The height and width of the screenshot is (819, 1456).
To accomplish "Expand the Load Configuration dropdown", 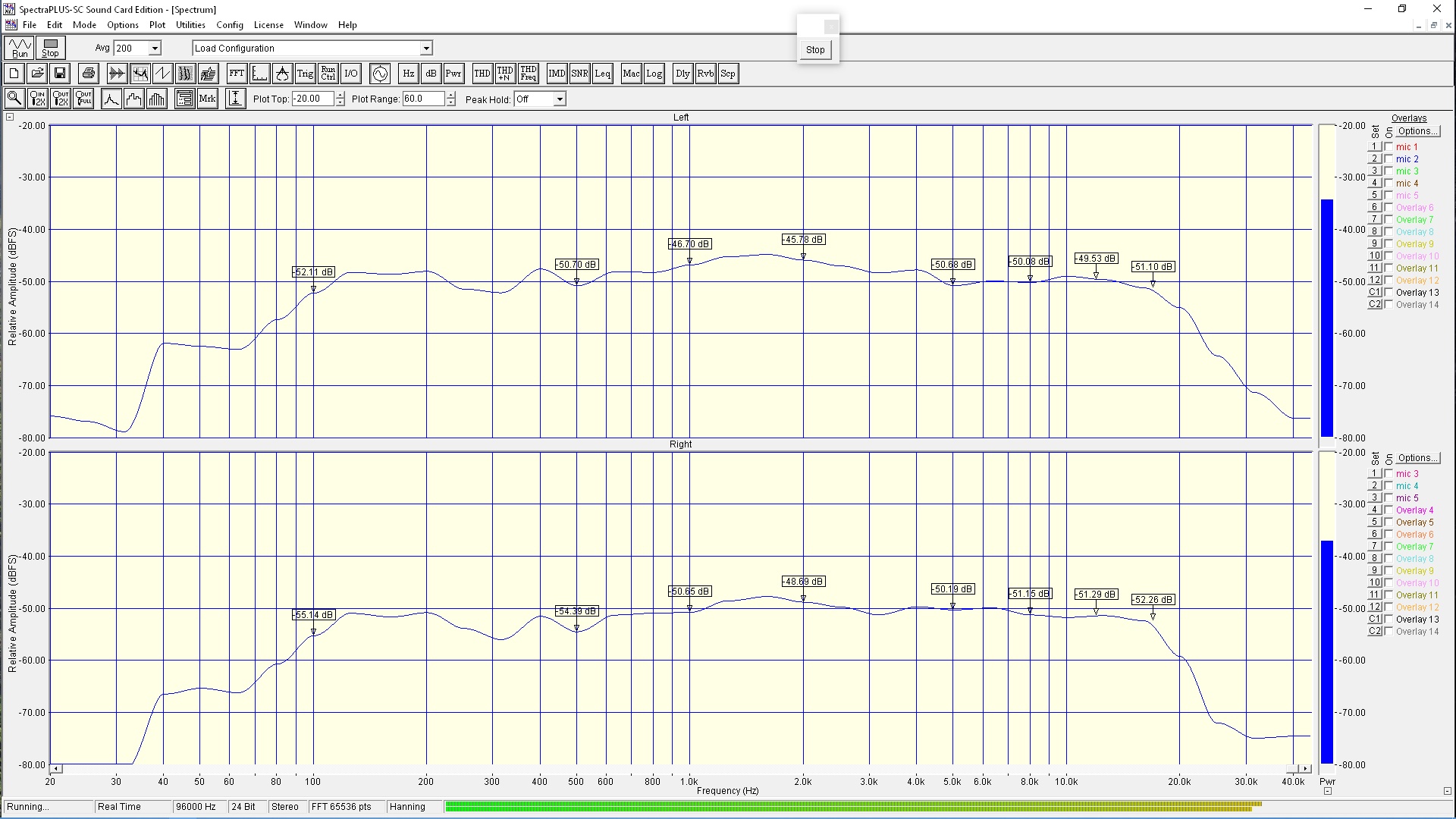I will point(426,49).
